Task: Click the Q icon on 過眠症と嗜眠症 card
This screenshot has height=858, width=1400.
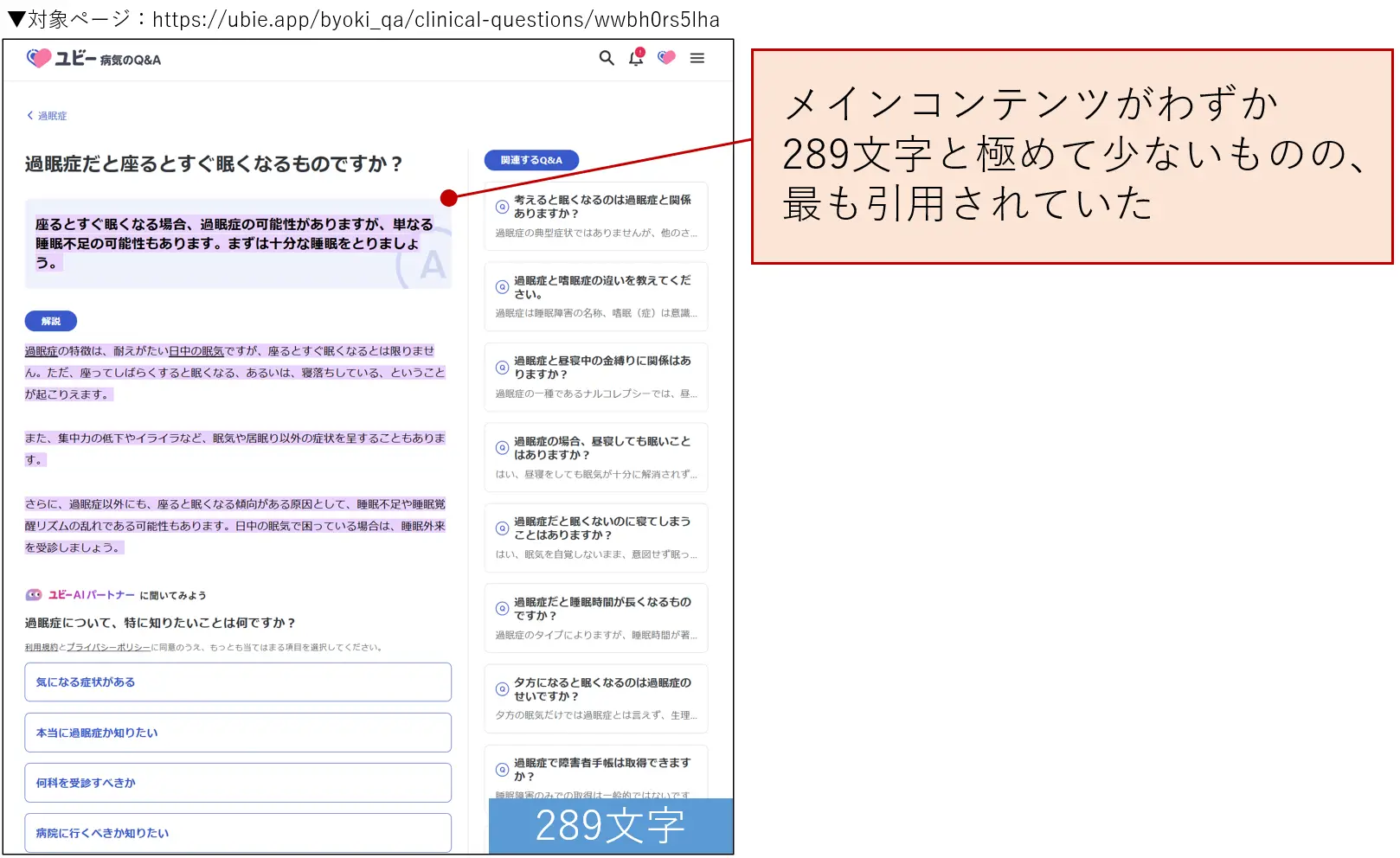Action: click(x=502, y=286)
